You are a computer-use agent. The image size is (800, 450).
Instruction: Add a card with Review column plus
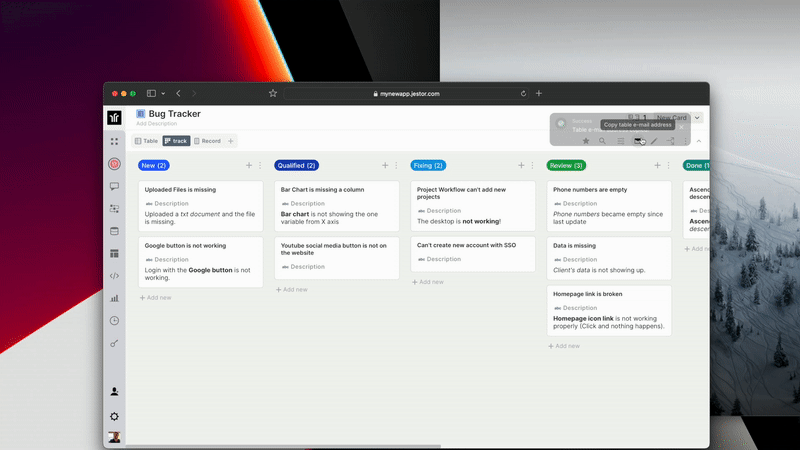point(657,165)
